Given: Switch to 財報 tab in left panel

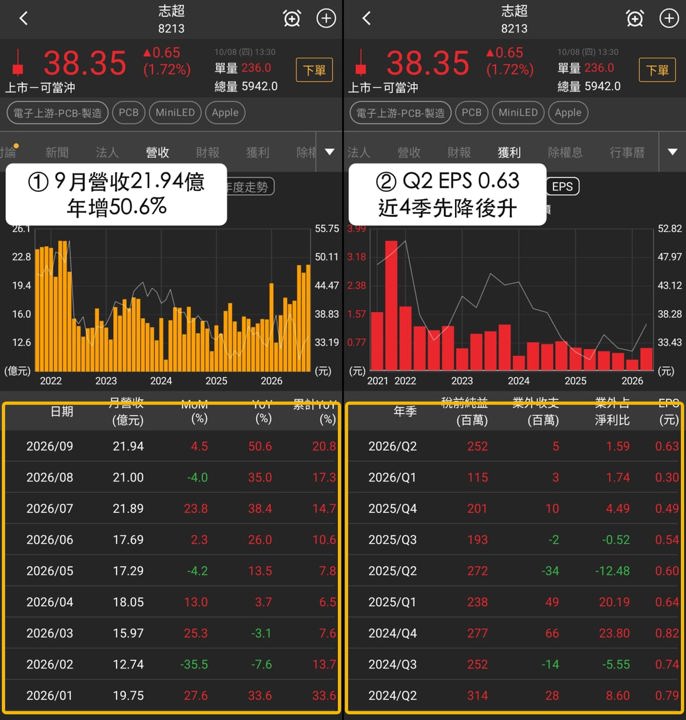Looking at the screenshot, I should pos(208,152).
